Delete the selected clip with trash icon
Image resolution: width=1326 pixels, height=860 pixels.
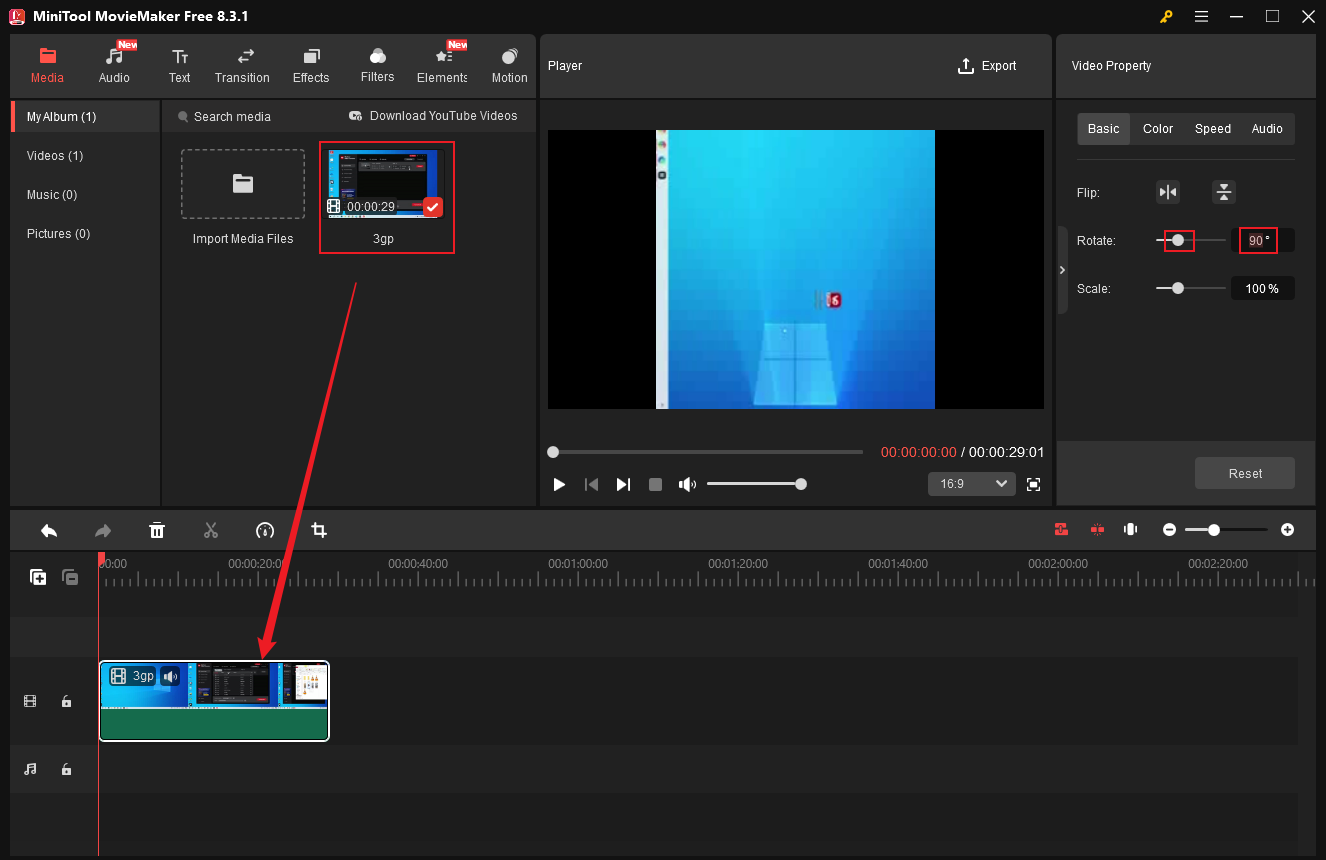(157, 530)
